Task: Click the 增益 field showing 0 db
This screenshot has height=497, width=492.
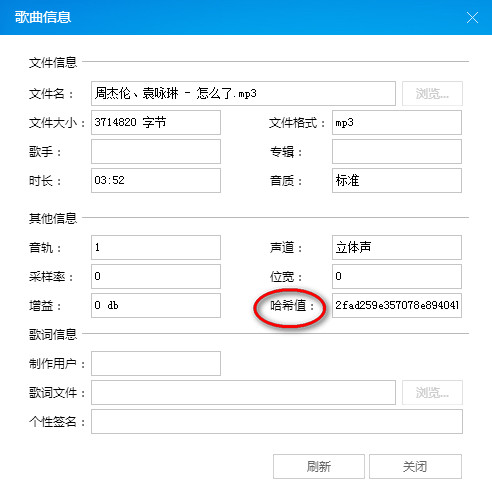Action: click(x=156, y=305)
